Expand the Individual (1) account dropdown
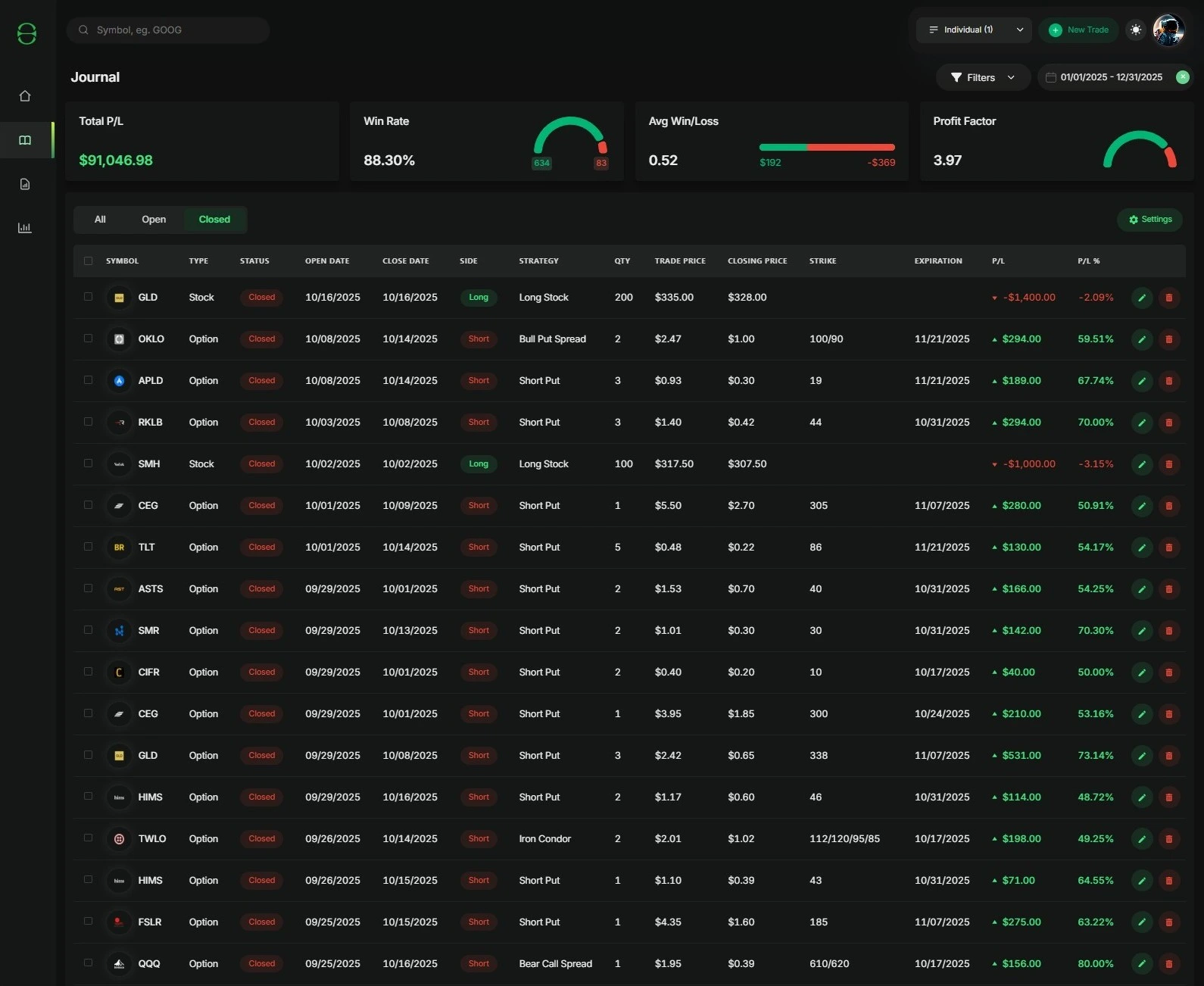The height and width of the screenshot is (986, 1204). pyautogui.click(x=974, y=30)
